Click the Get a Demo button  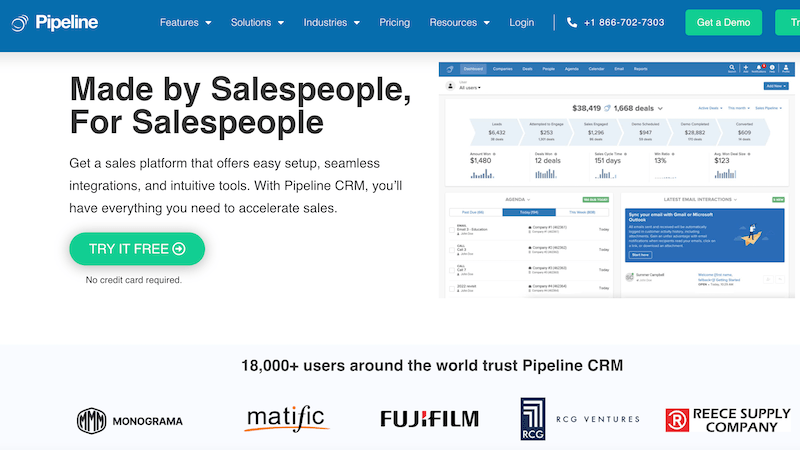coord(723,22)
